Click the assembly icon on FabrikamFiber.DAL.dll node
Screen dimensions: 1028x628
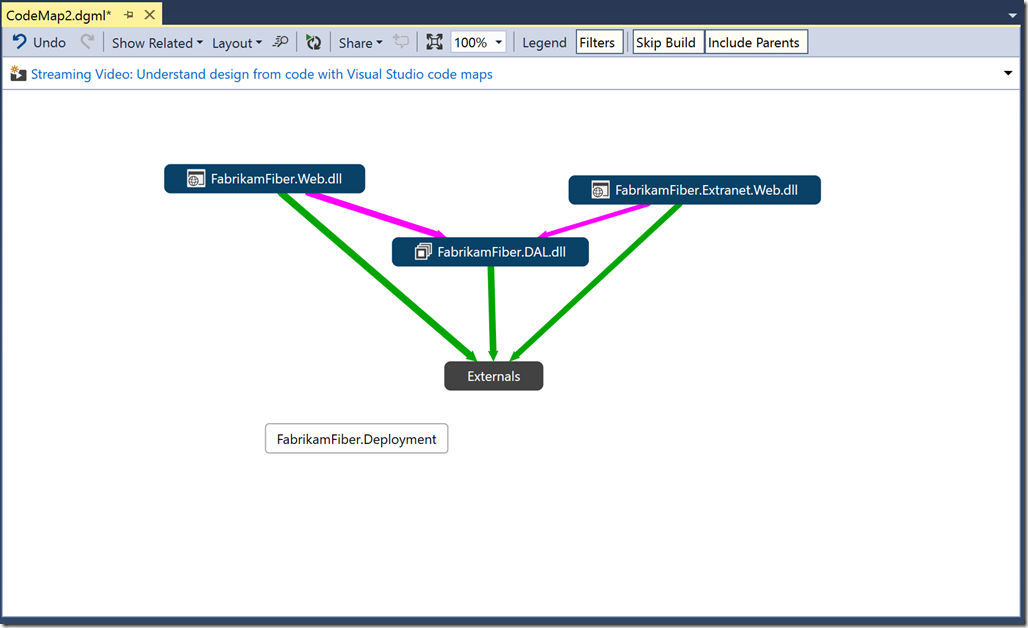point(423,252)
